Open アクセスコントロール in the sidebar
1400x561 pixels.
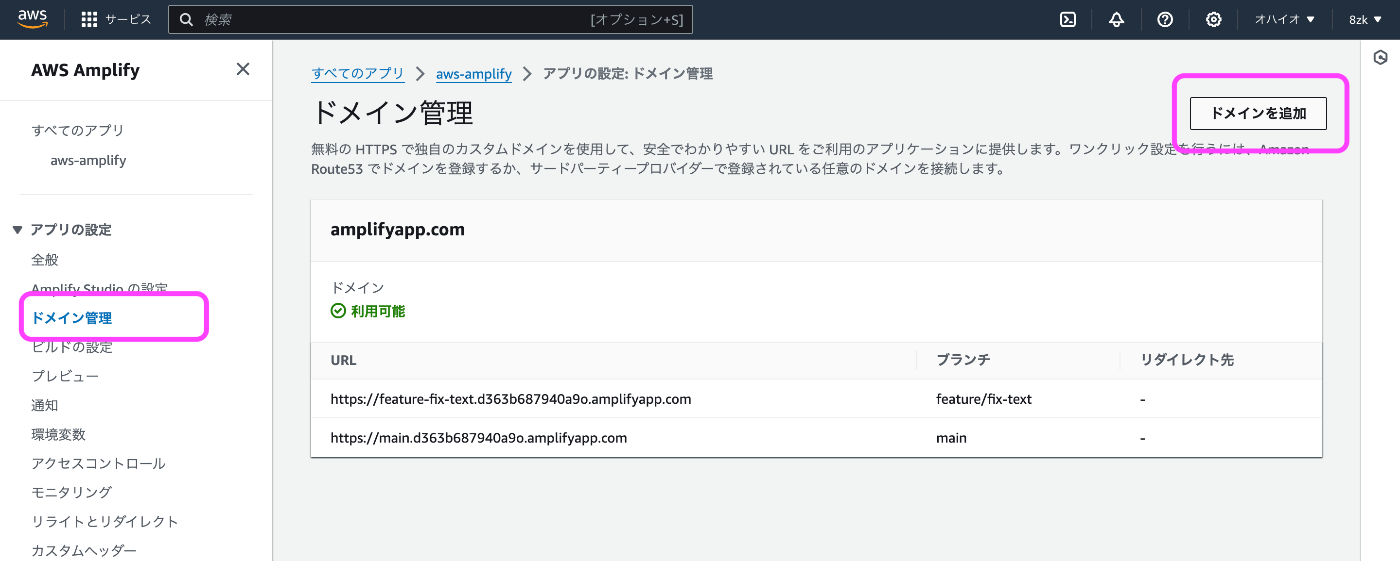98,463
